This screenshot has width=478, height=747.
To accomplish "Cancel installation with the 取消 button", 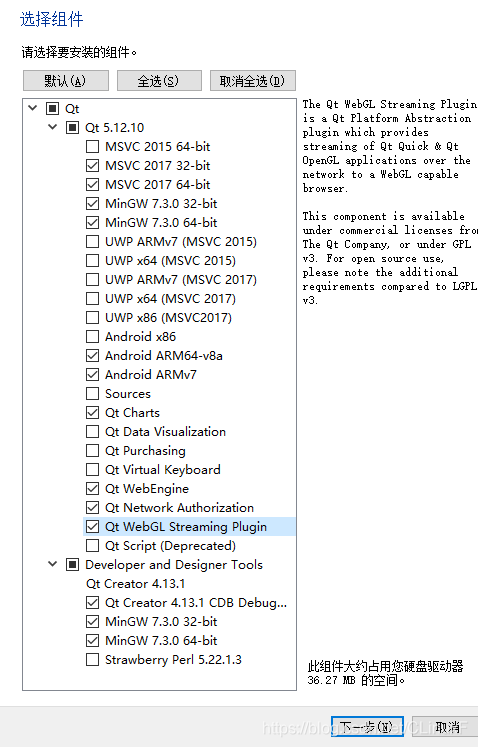I will 447,727.
